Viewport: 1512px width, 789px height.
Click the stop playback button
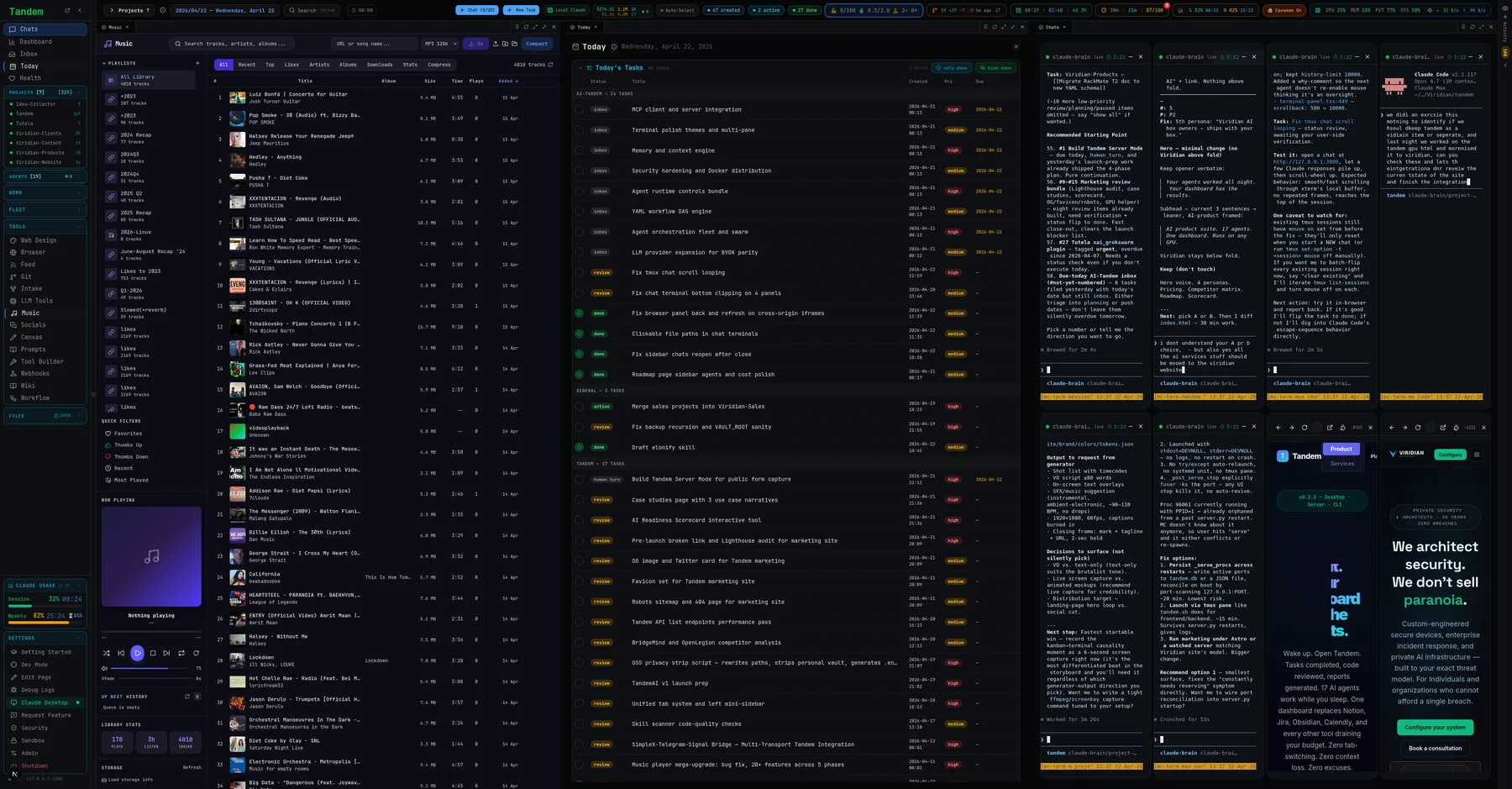pos(153,653)
